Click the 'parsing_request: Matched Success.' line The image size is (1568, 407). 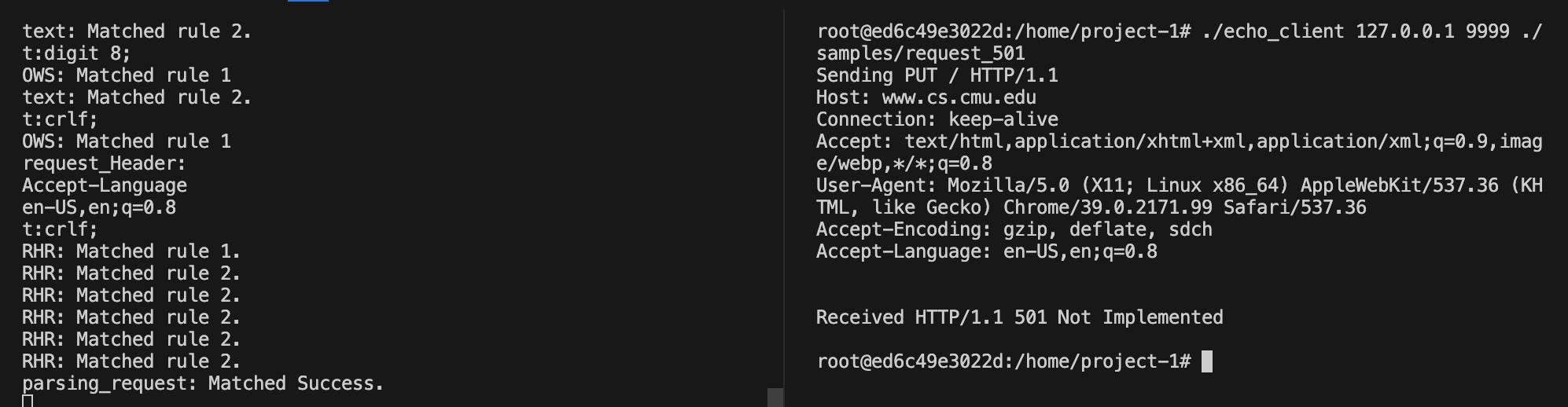pos(202,383)
